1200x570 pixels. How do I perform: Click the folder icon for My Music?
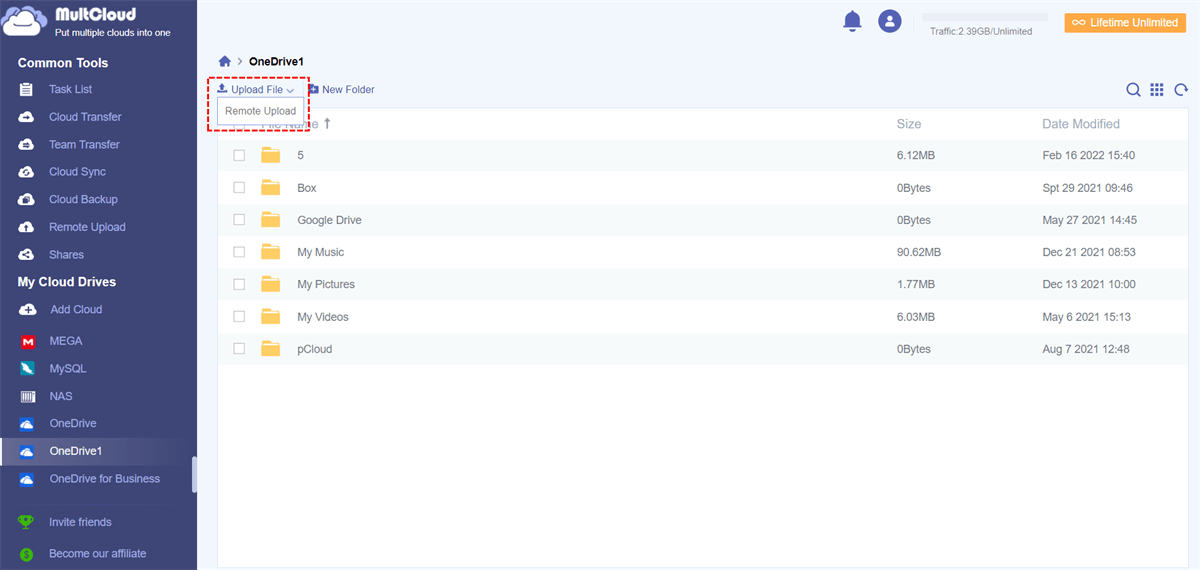(270, 252)
